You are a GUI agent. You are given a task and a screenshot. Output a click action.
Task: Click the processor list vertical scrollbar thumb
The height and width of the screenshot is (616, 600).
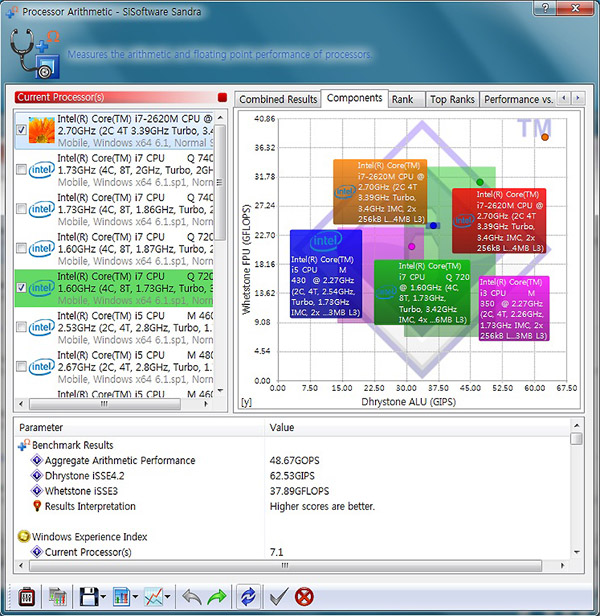(220, 182)
